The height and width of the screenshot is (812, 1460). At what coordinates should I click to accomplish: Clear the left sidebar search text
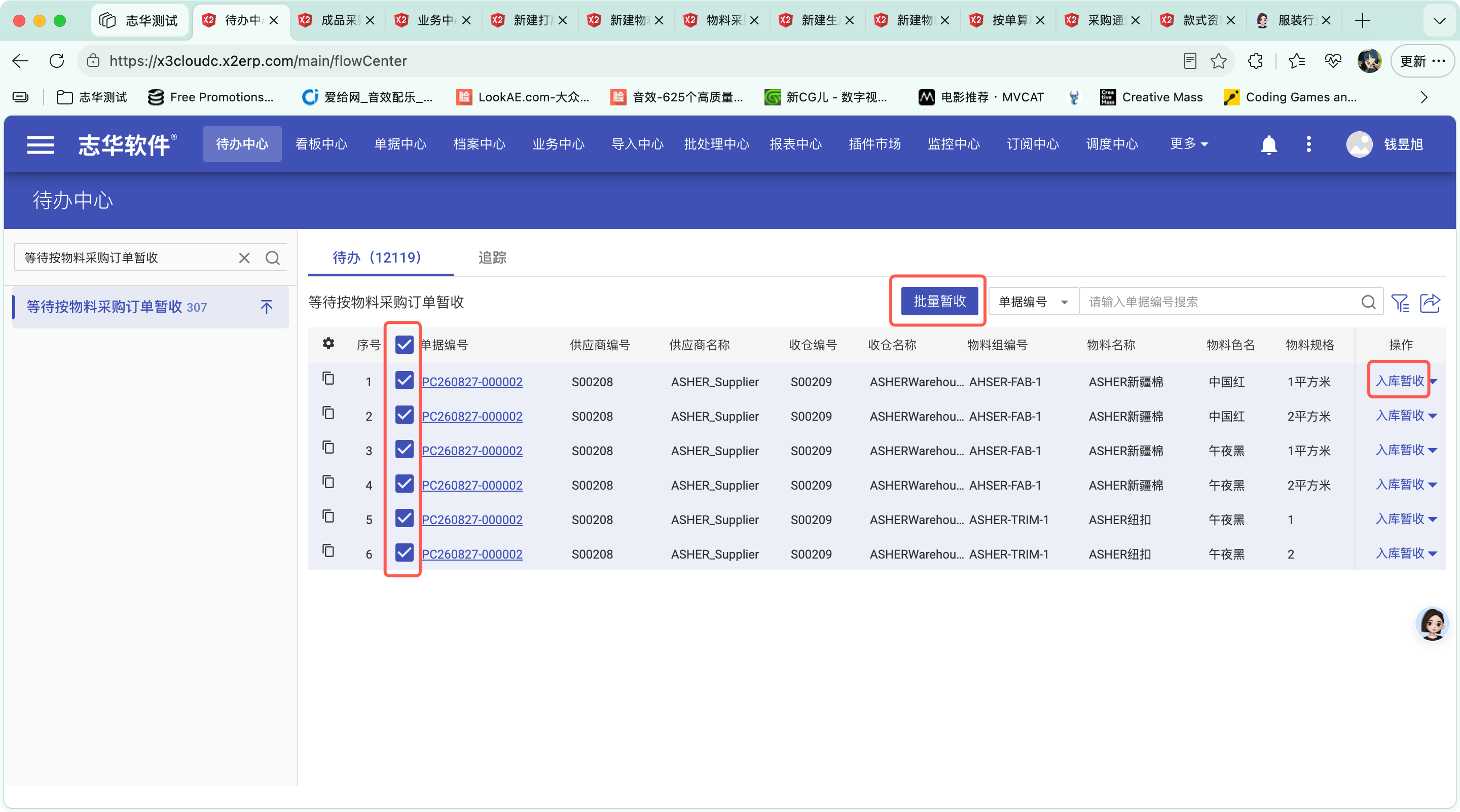[244, 259]
